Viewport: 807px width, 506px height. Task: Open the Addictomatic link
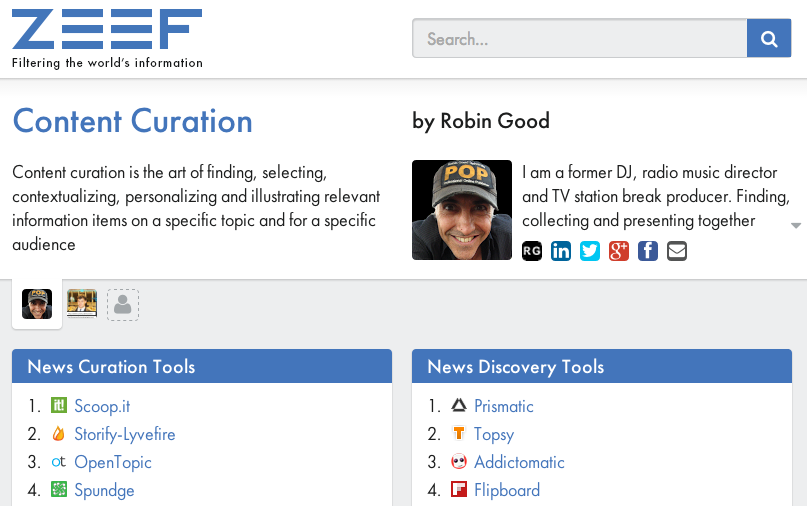pos(519,462)
